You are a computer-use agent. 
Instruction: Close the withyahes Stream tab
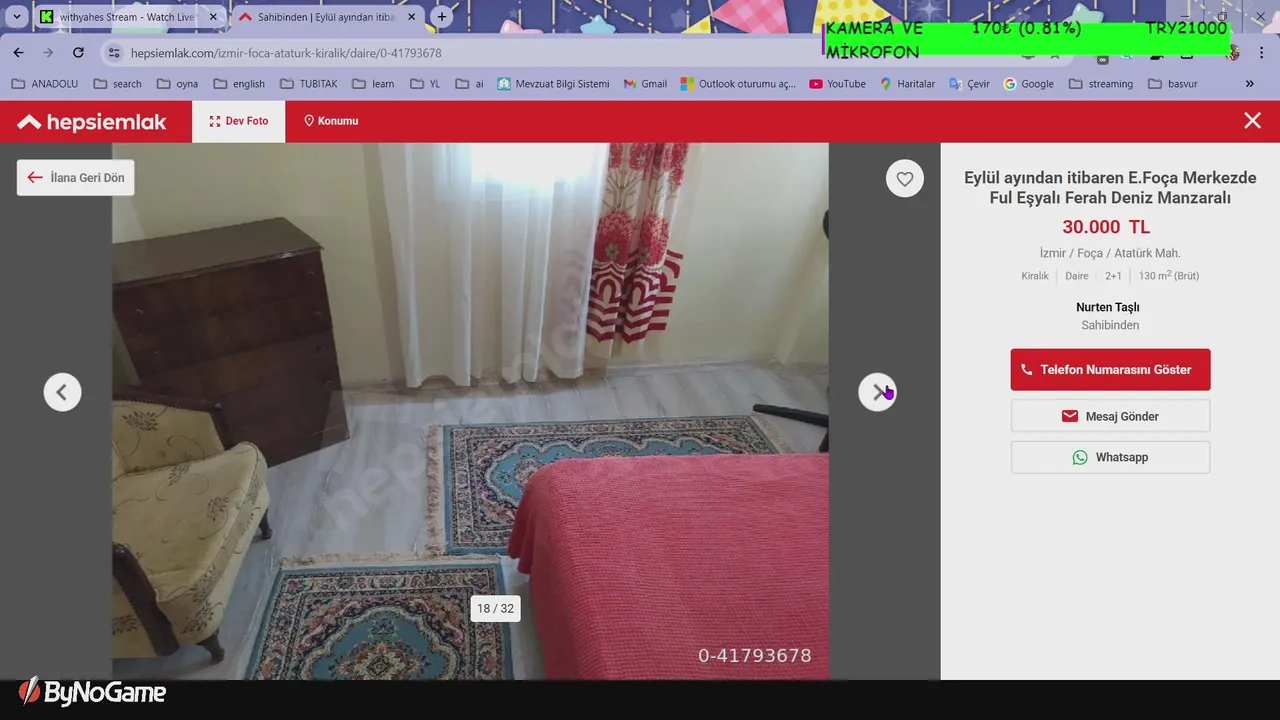(x=213, y=17)
